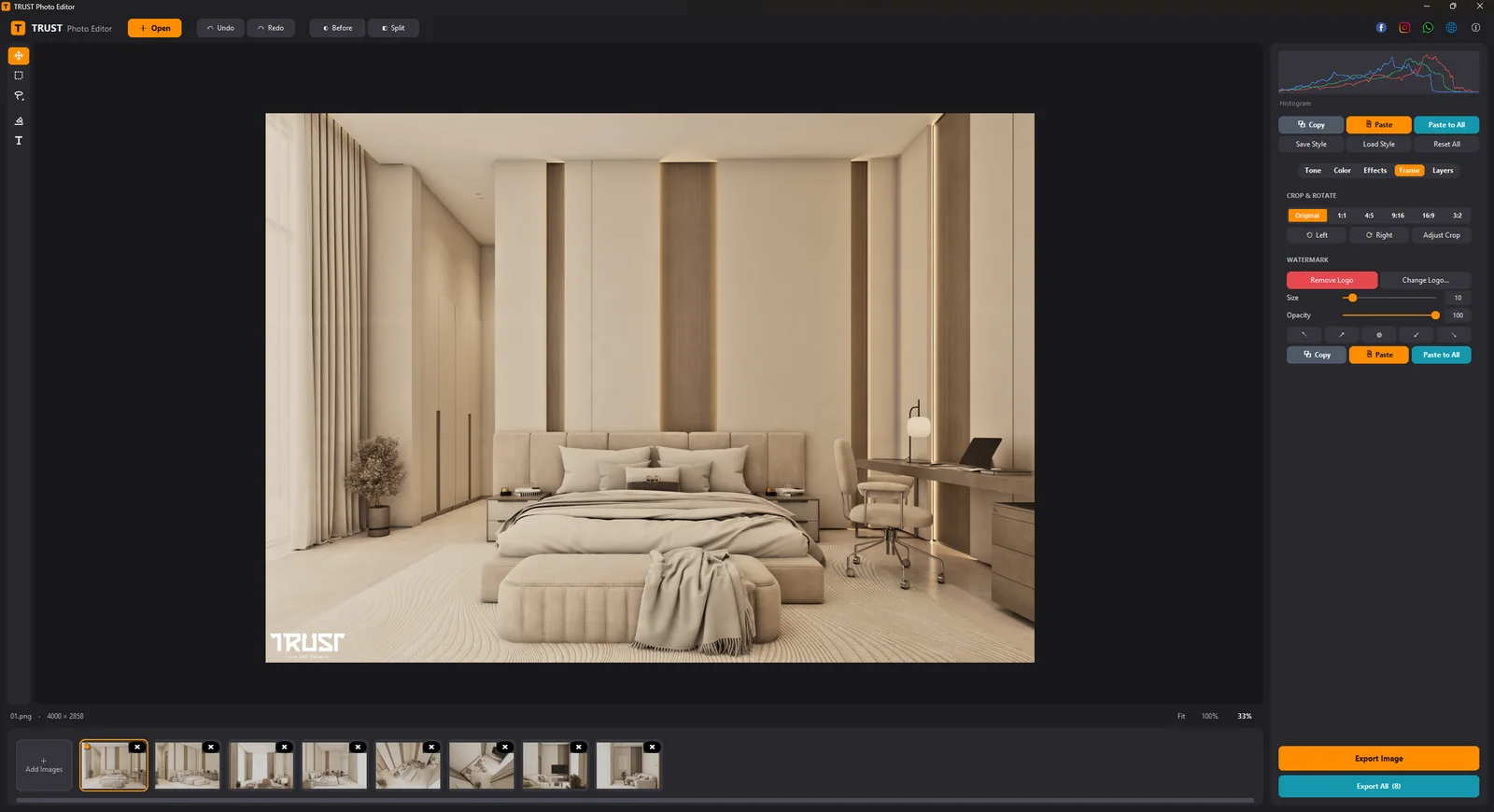Place watermark at center position
Image resolution: width=1494 pixels, height=812 pixels.
point(1378,334)
